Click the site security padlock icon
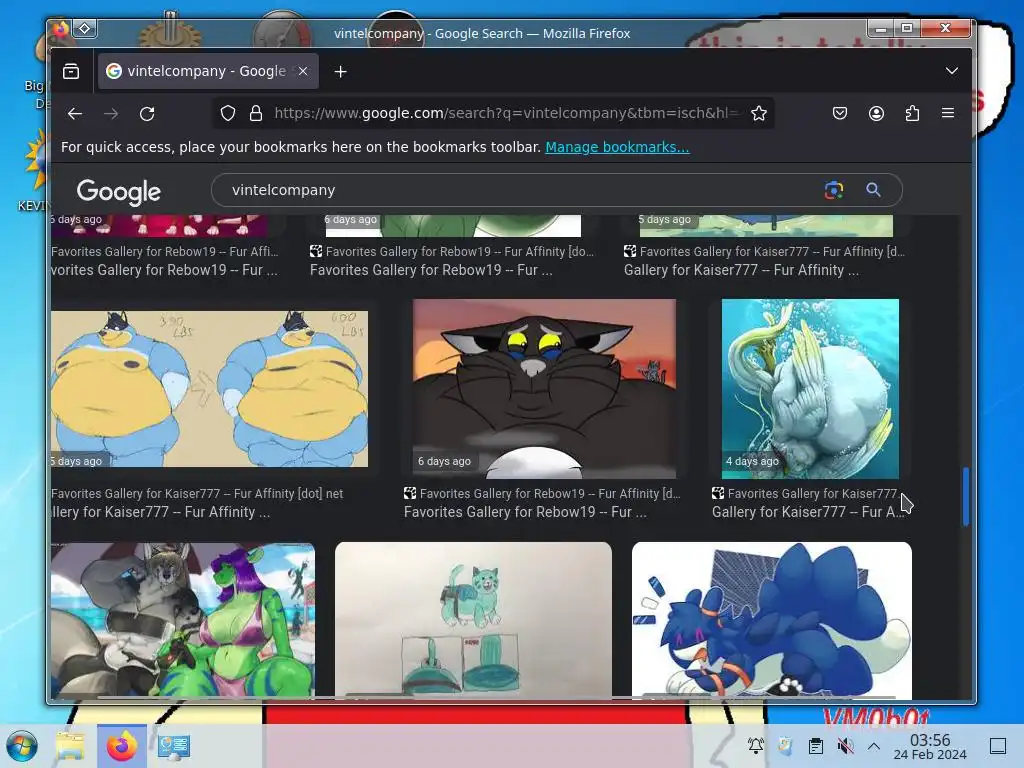This screenshot has height=768, width=1024. coord(256,114)
